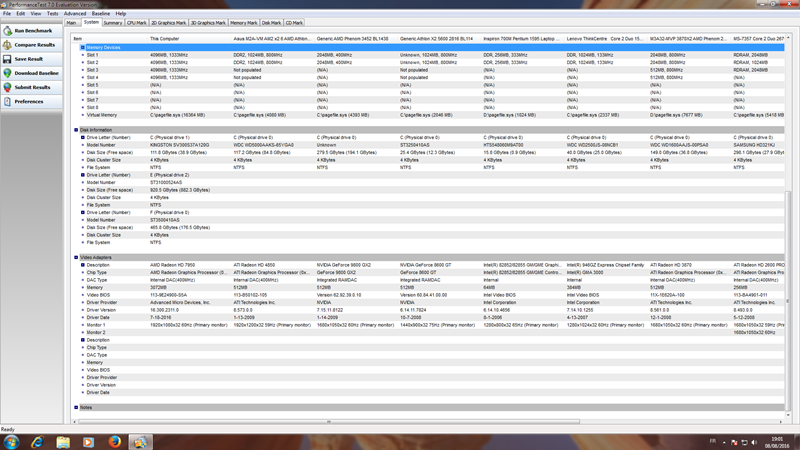Select the Virtual Memory row

[x=432, y=115]
